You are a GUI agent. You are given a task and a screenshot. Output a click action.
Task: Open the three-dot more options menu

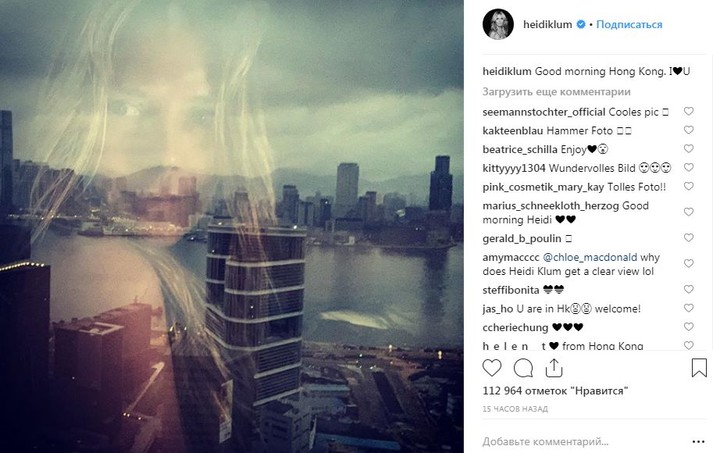(x=698, y=442)
